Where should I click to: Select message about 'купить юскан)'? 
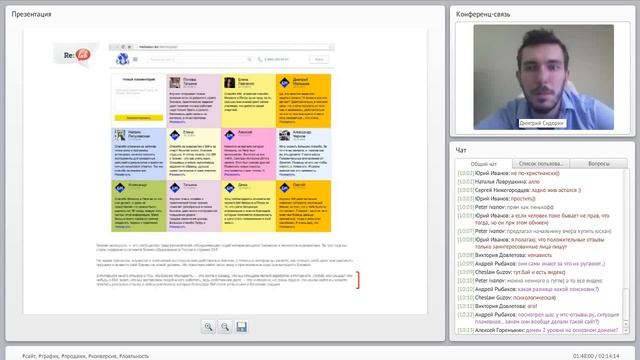(559, 231)
